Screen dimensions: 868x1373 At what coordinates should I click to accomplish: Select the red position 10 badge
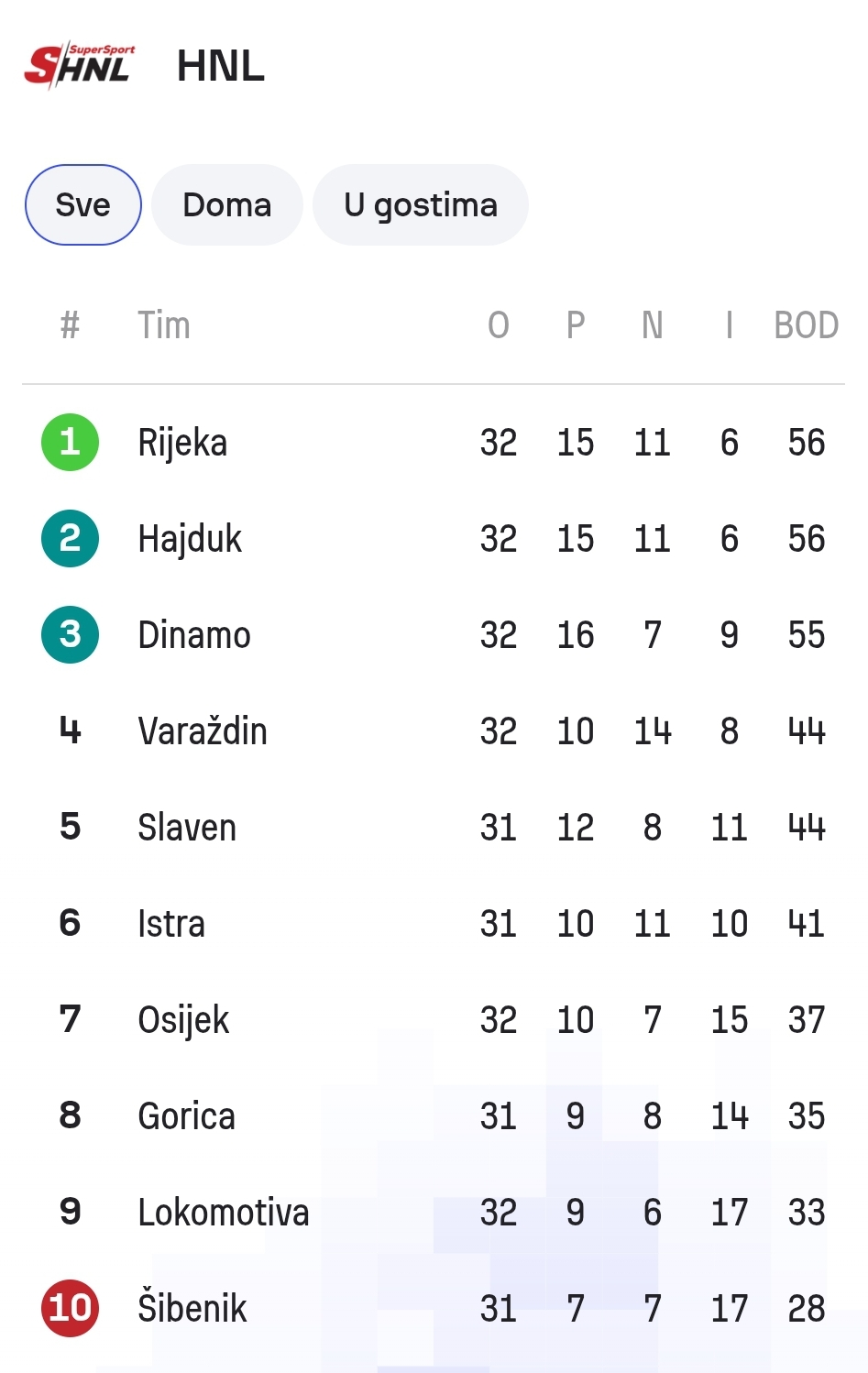pyautogui.click(x=70, y=1308)
